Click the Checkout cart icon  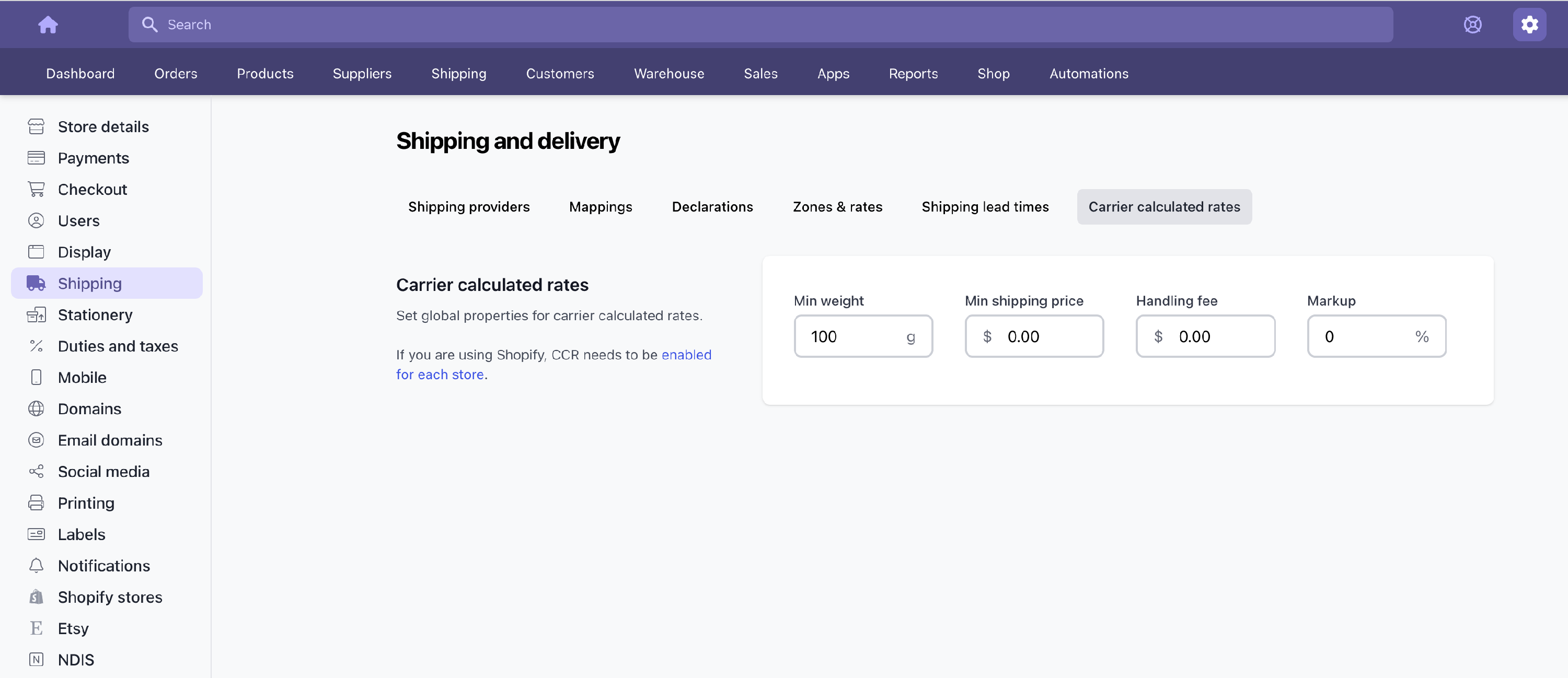pos(36,189)
